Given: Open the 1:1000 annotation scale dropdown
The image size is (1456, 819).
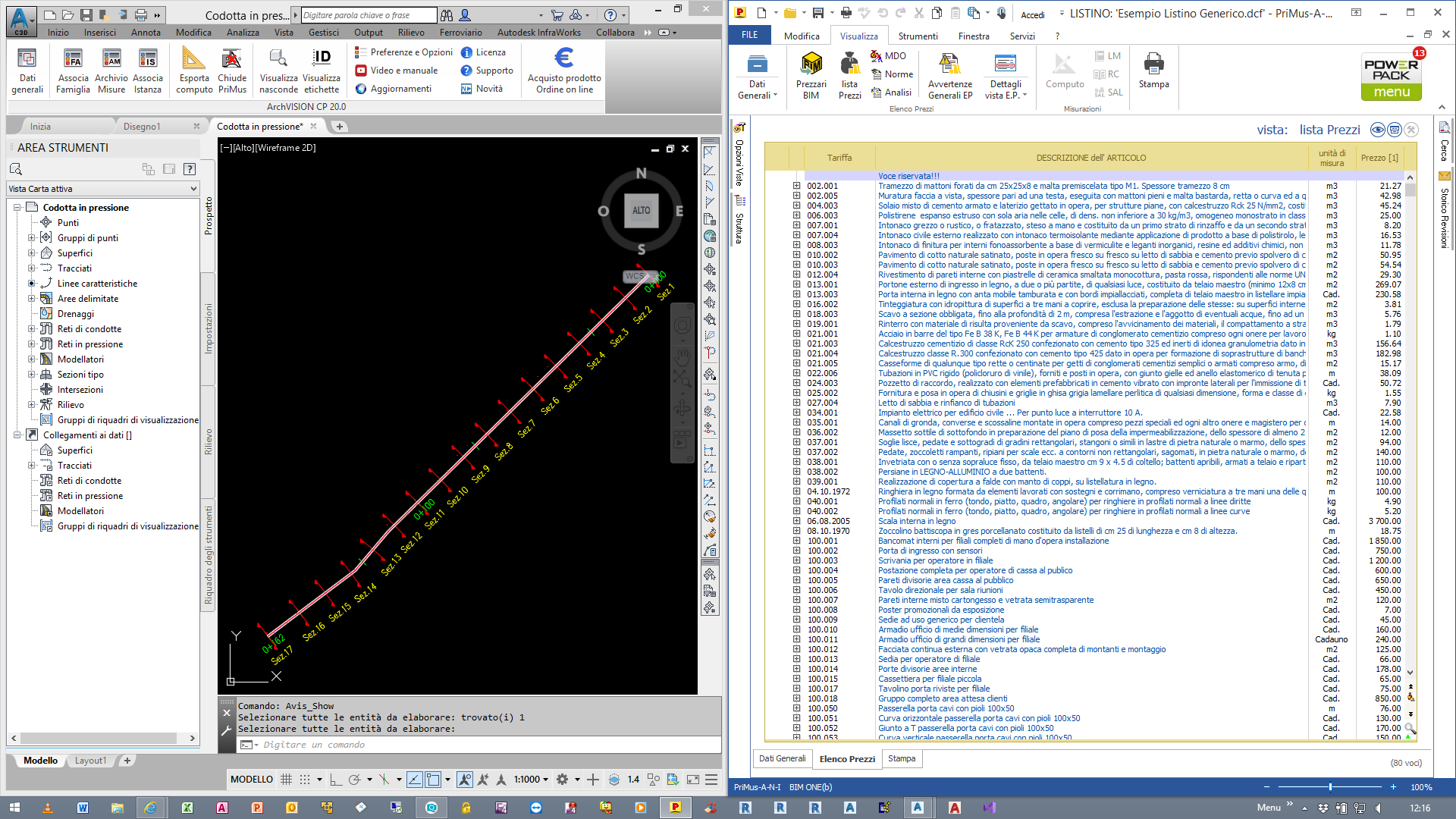Looking at the screenshot, I should [531, 780].
